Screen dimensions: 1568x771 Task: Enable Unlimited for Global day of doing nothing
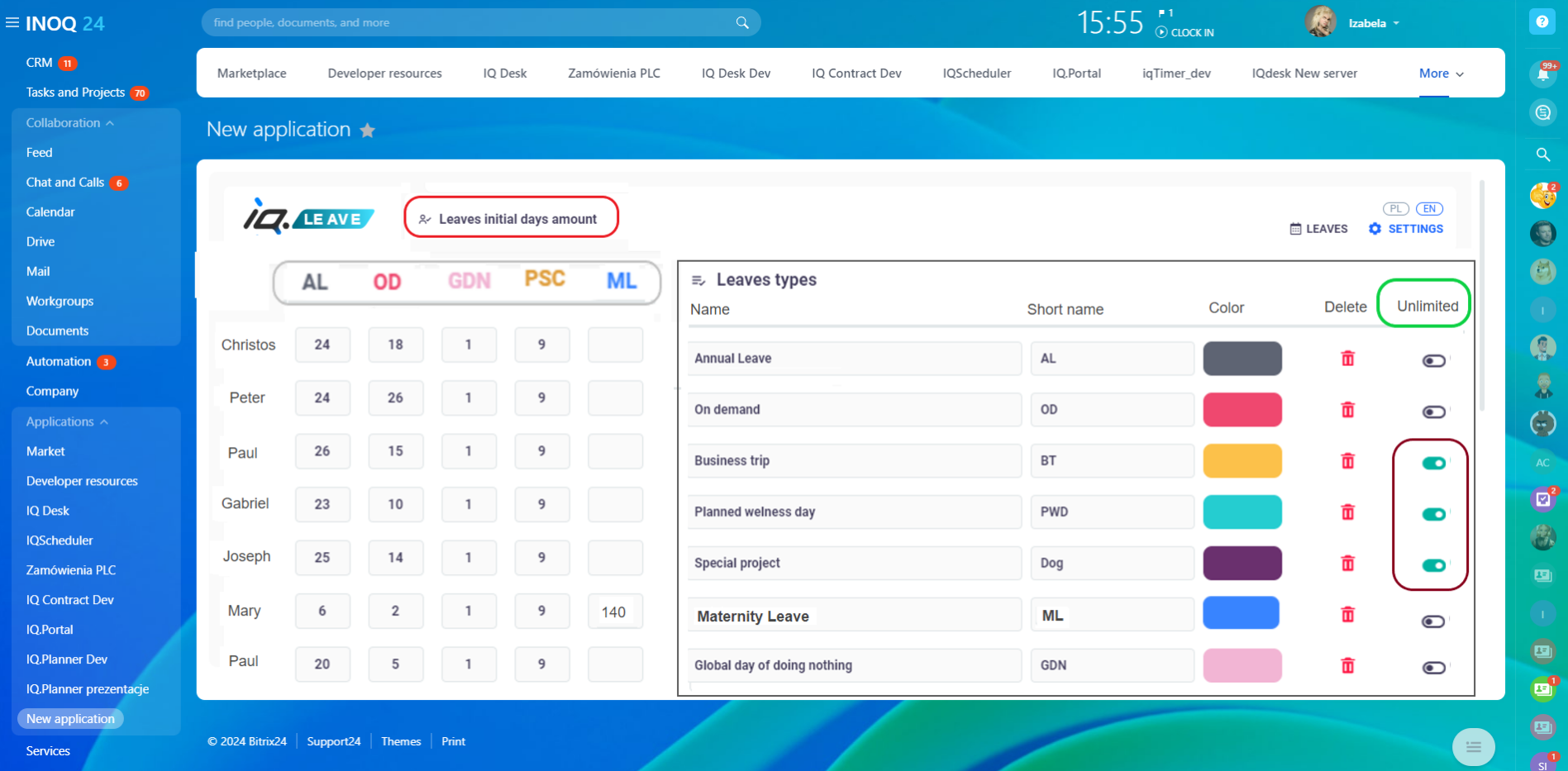pos(1433,668)
